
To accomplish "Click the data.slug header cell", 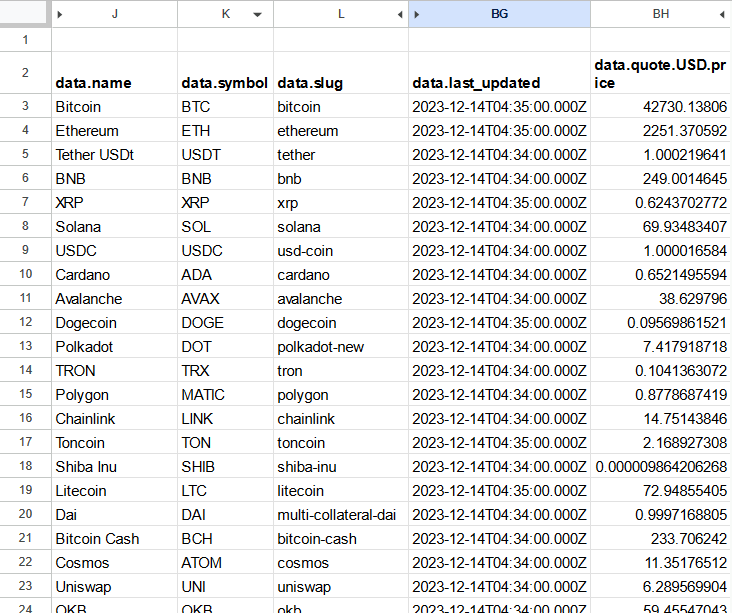I will point(341,73).
